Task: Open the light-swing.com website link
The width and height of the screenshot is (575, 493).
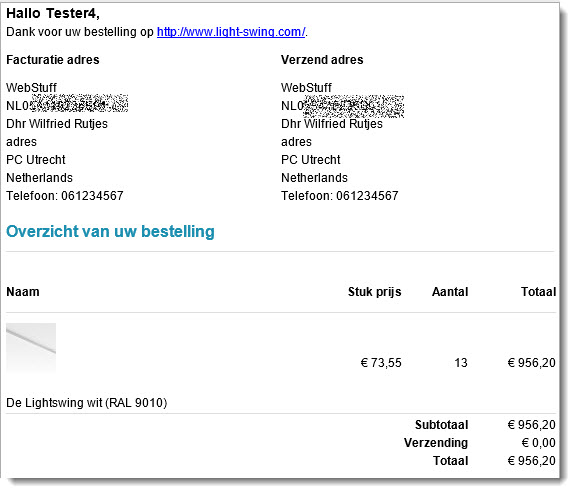Action: (x=231, y=32)
